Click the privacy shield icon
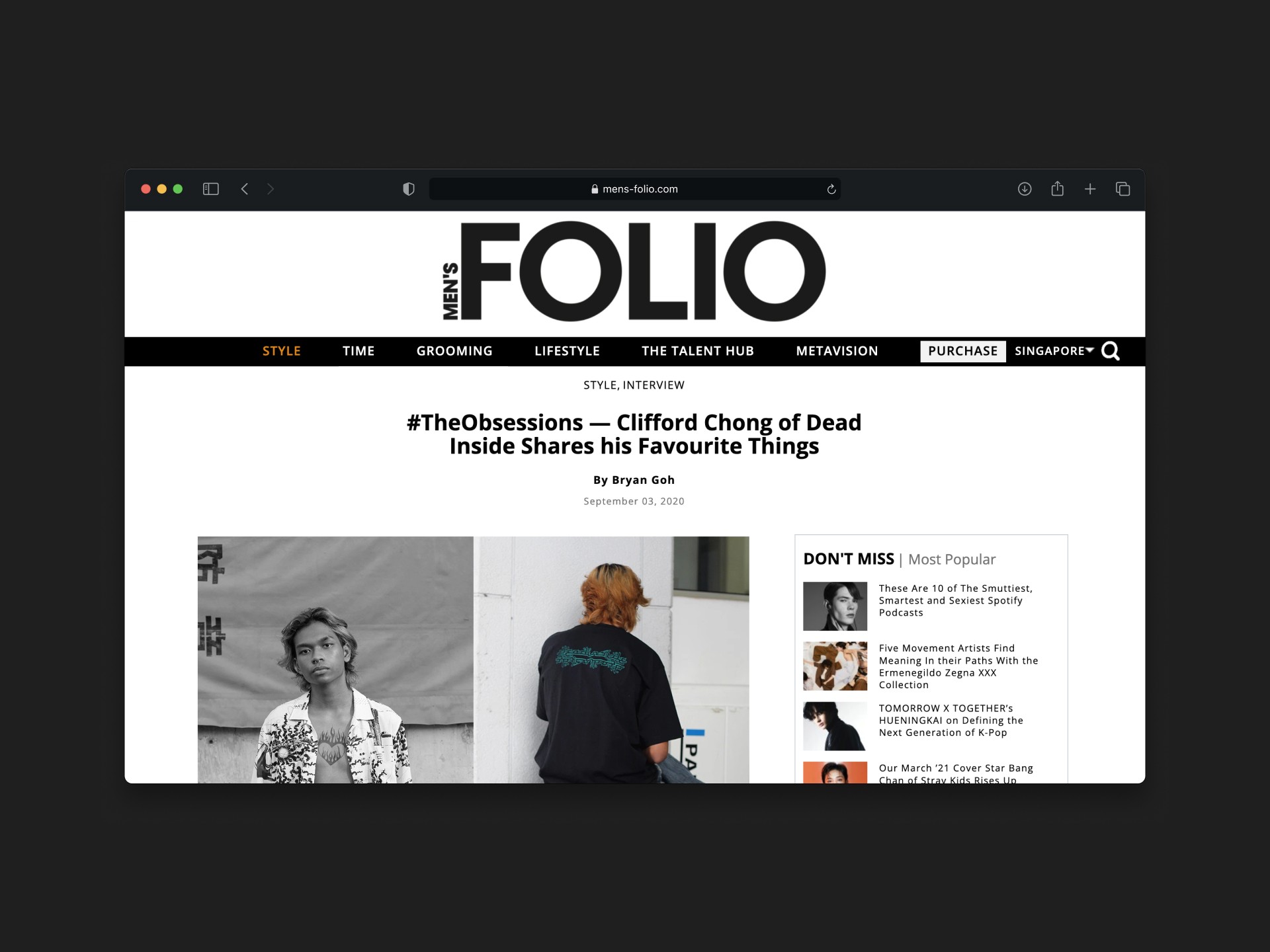 click(409, 189)
